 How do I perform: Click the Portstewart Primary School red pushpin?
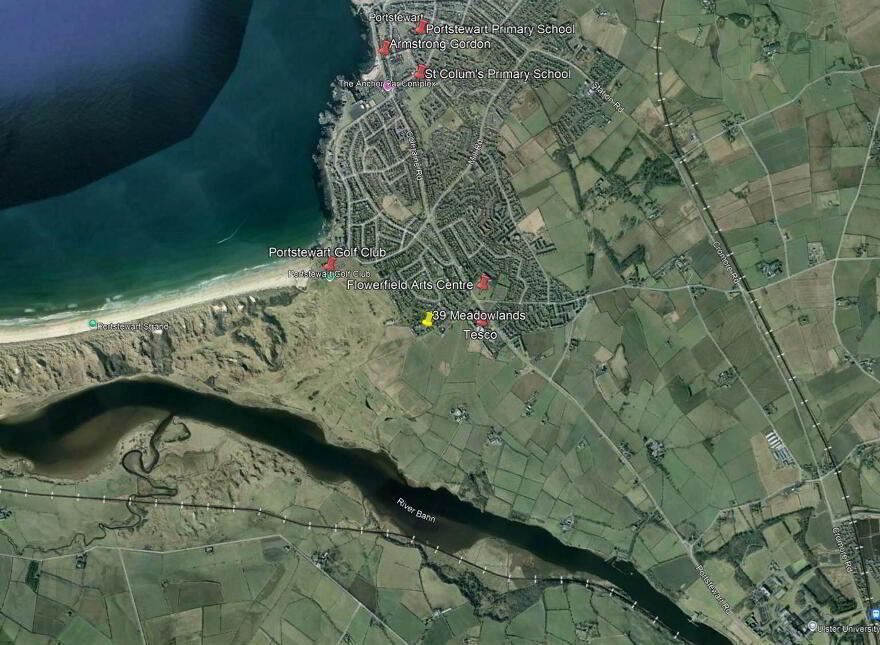420,26
